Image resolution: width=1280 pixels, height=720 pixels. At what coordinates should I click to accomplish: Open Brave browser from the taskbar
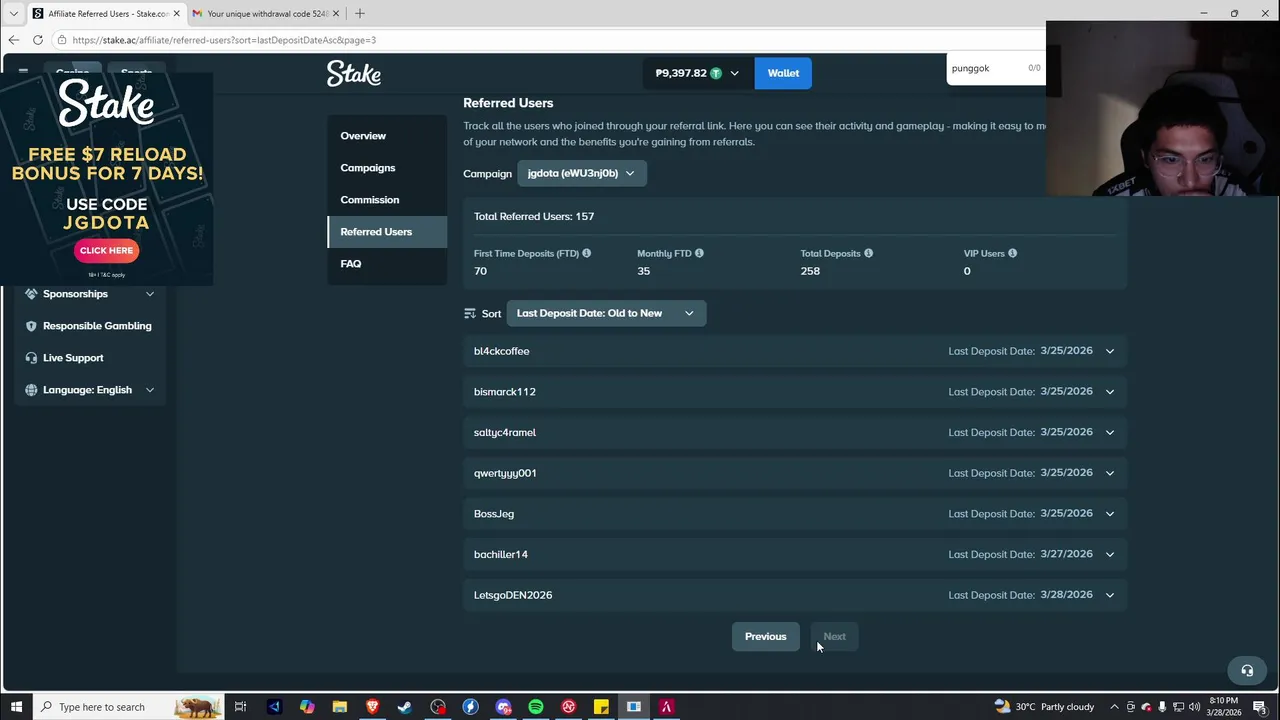click(372, 707)
